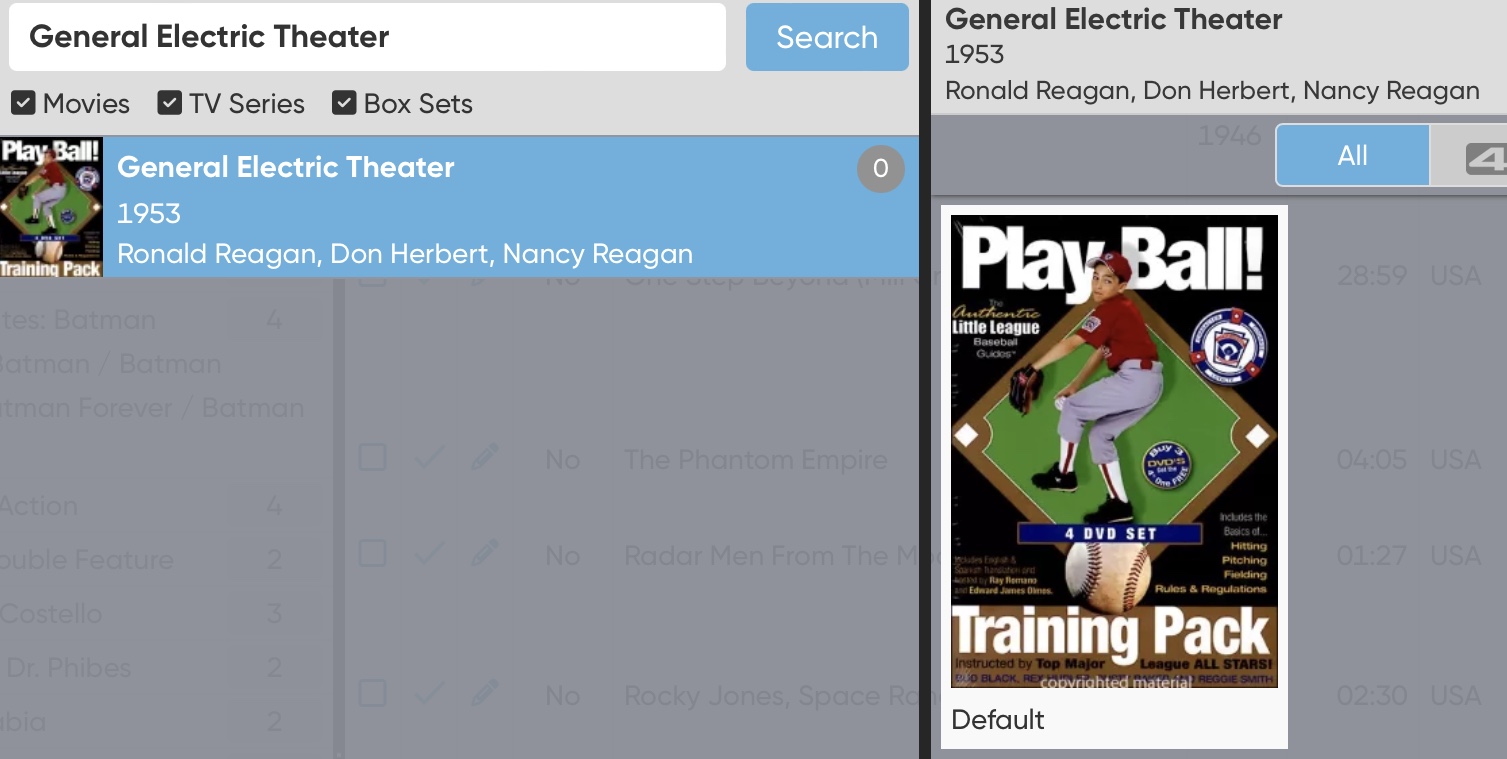Click the search text input field
Viewport: 1507px width, 759px height.
click(367, 37)
